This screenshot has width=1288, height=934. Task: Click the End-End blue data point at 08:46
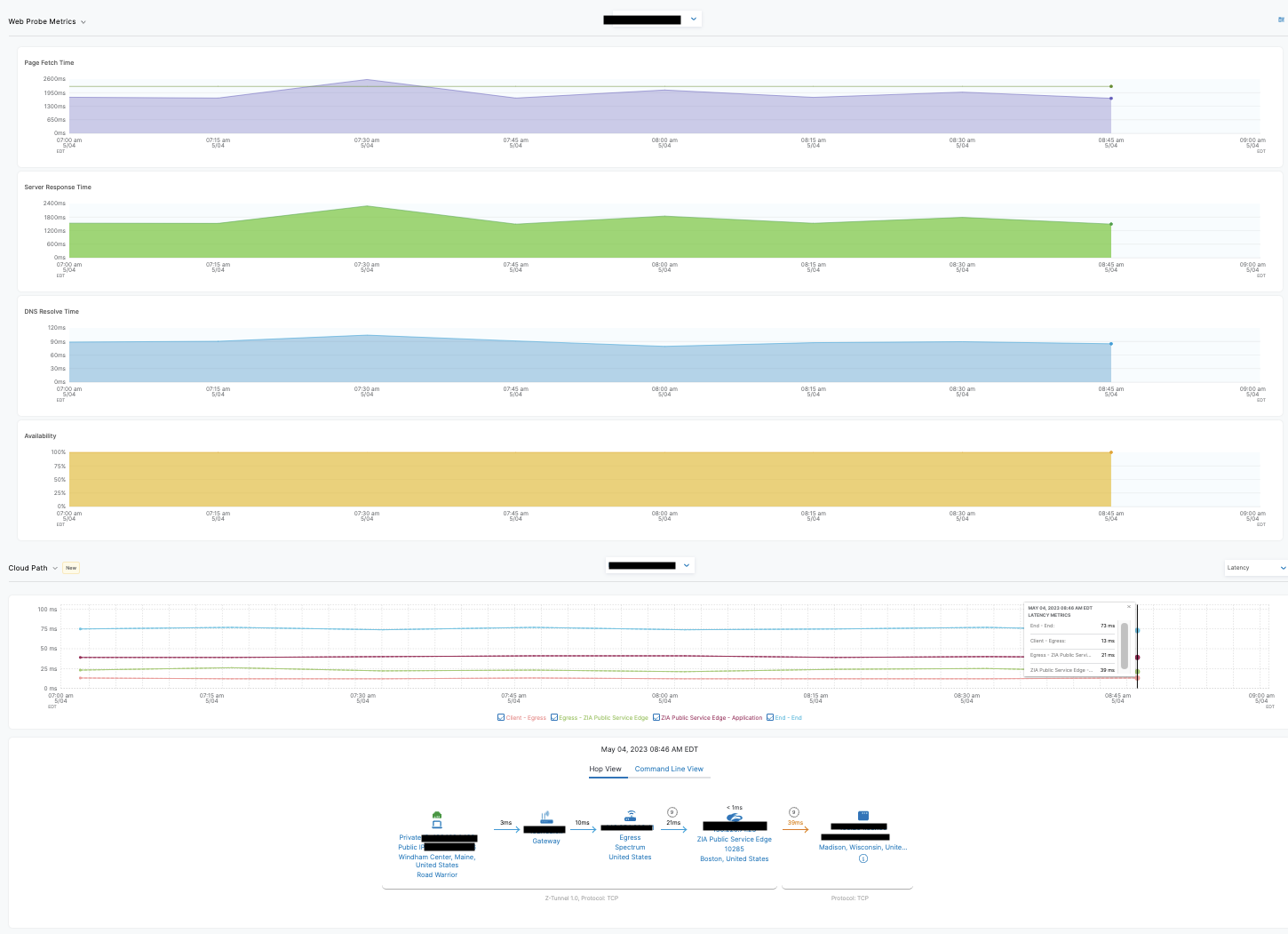click(x=1137, y=630)
